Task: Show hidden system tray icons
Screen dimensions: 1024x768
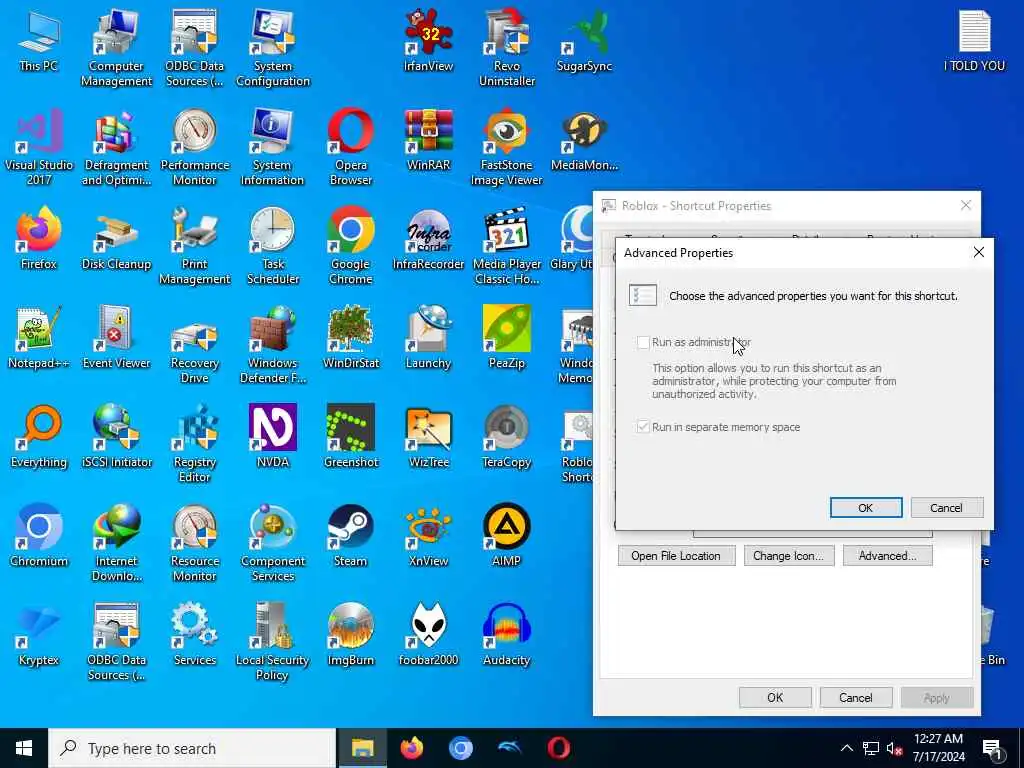Action: point(846,748)
